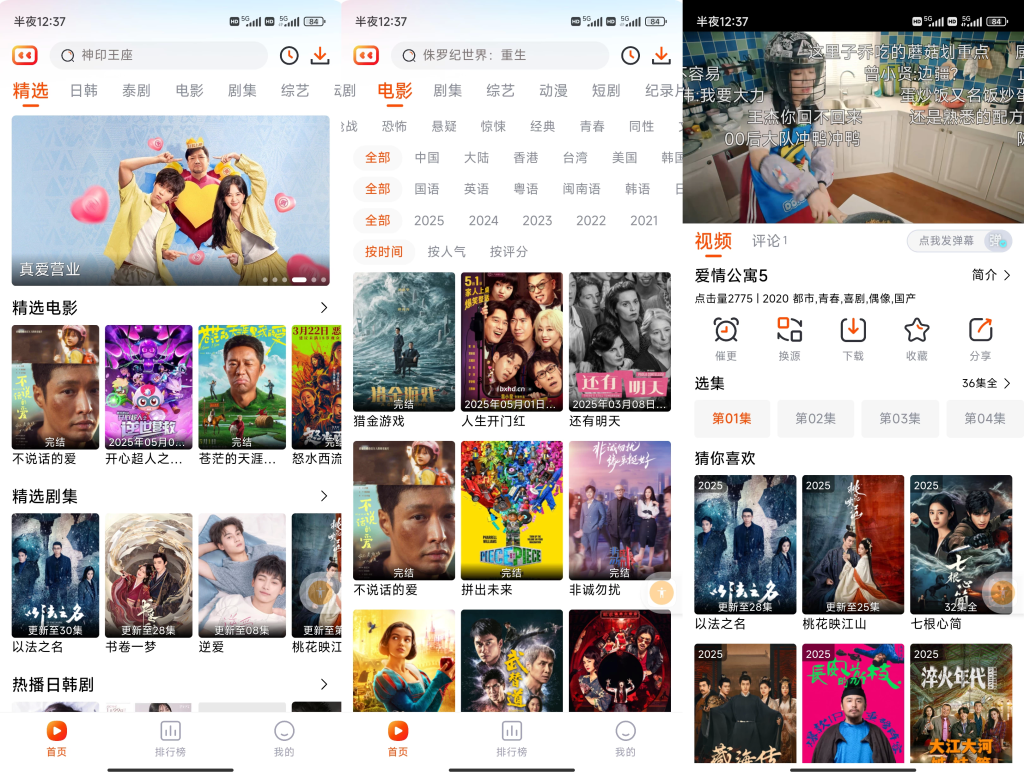Switch to 泰剧 tab in first screen
Viewport: 1024px width, 777px height.
pos(136,91)
